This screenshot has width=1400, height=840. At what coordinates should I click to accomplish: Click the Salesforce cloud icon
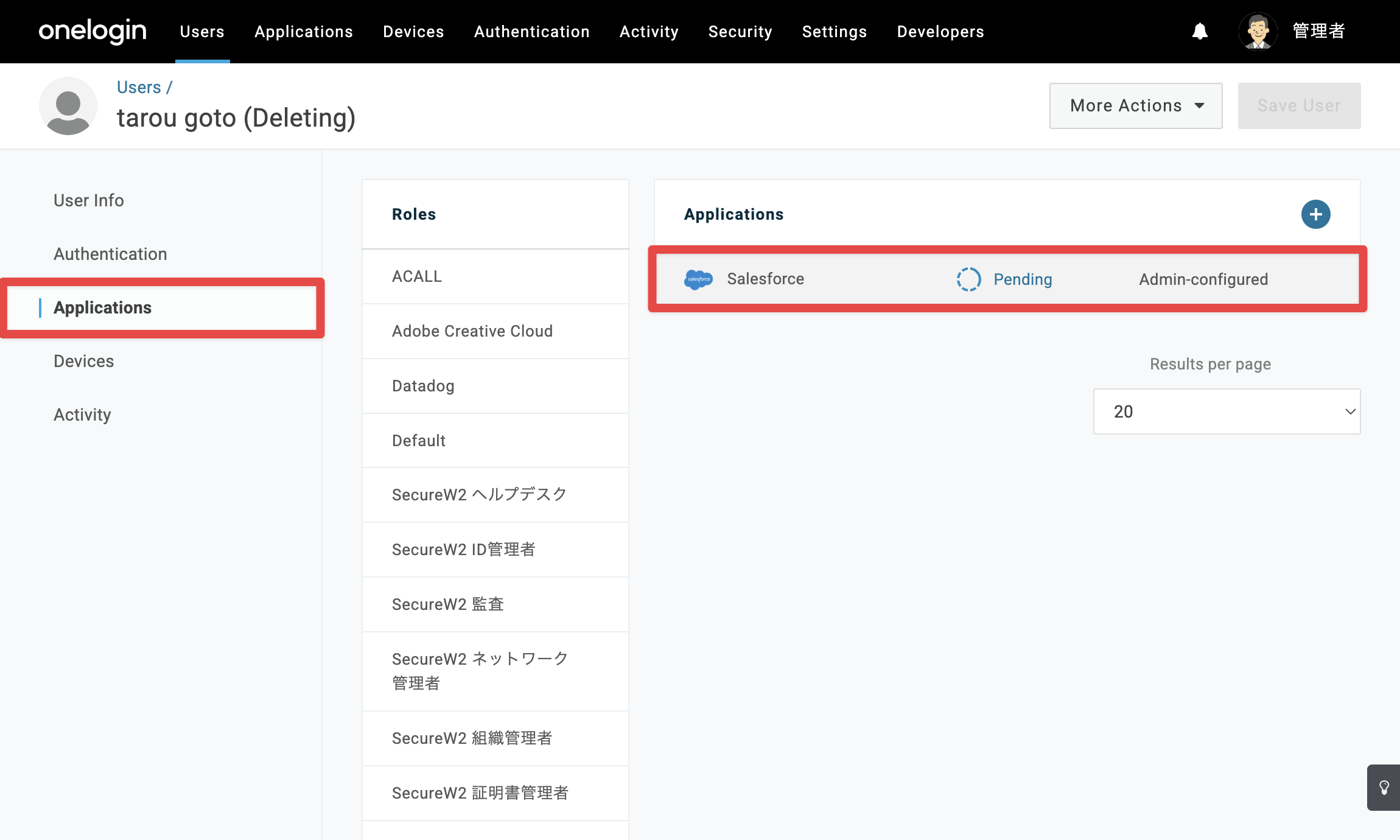point(698,279)
